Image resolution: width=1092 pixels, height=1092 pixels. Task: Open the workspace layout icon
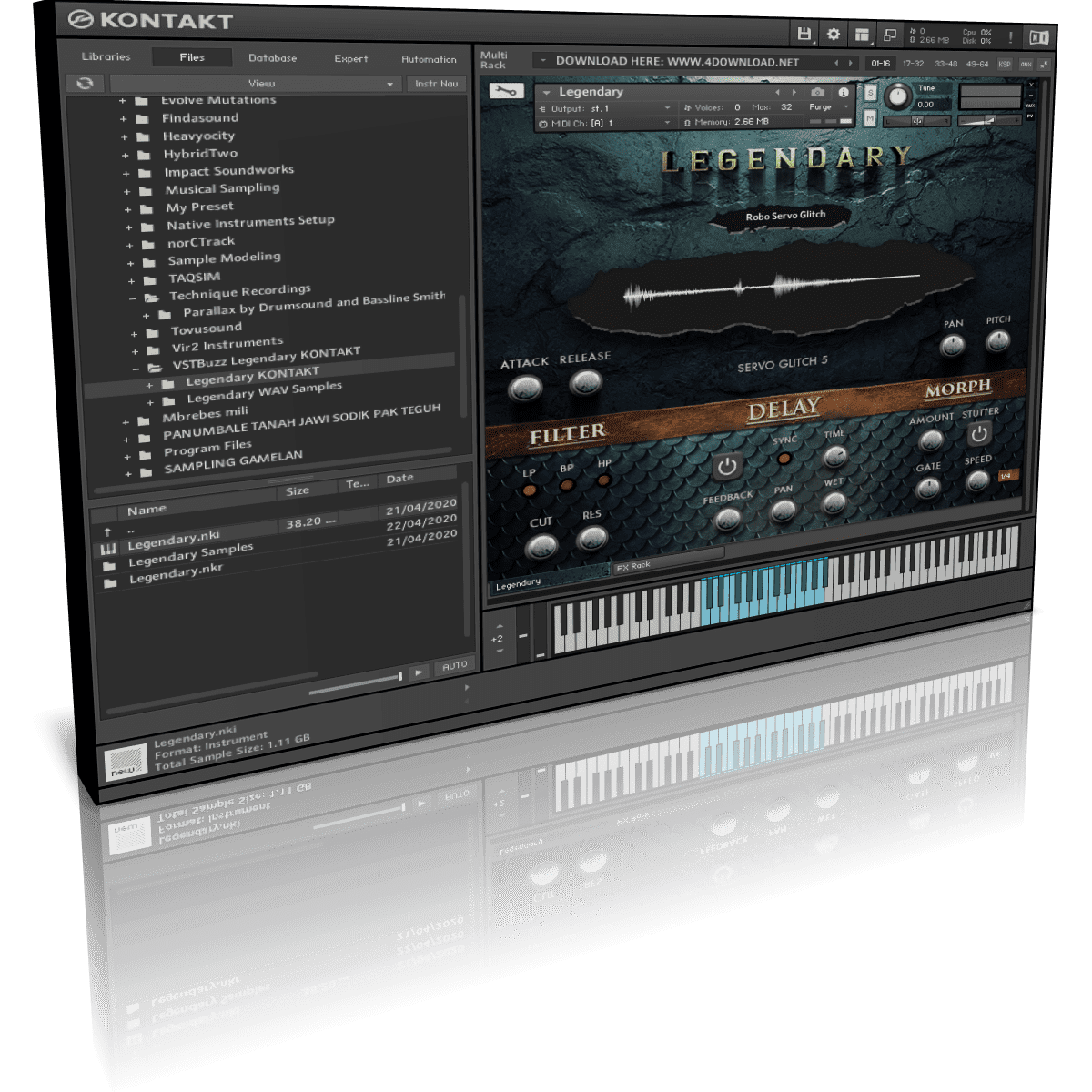[862, 35]
